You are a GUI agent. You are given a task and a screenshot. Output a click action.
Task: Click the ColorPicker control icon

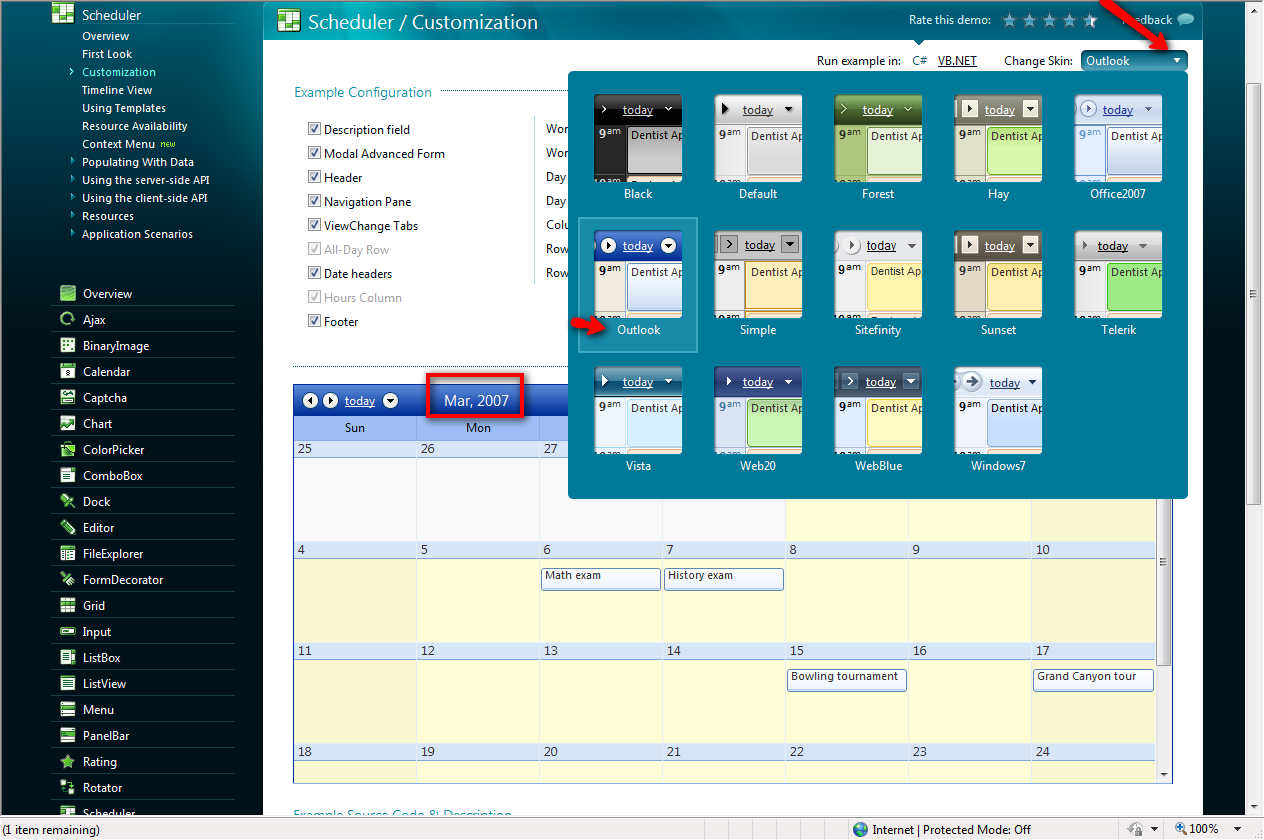tap(68, 450)
